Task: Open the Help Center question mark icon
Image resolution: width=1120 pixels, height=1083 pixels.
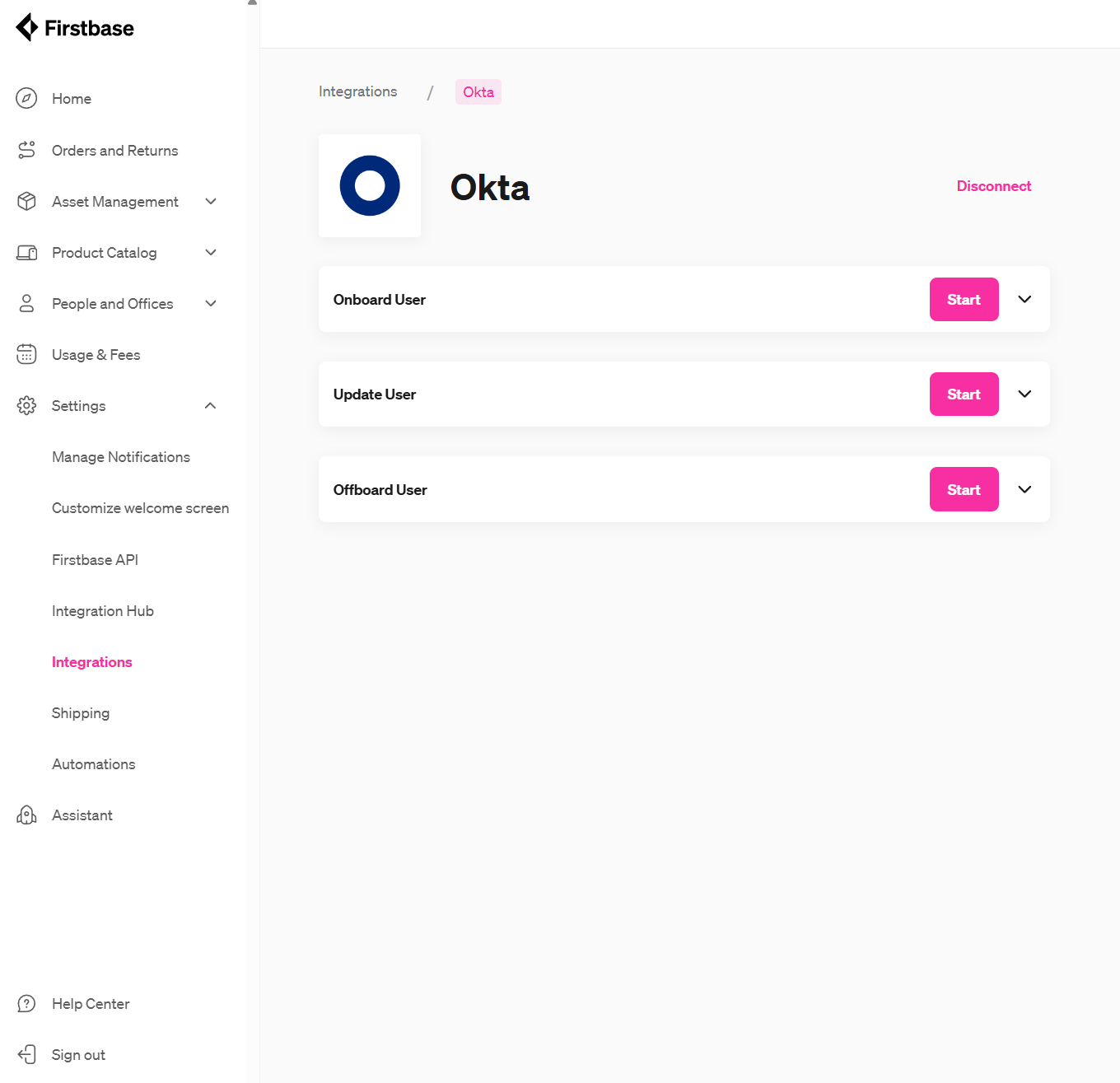Action: (x=26, y=1003)
